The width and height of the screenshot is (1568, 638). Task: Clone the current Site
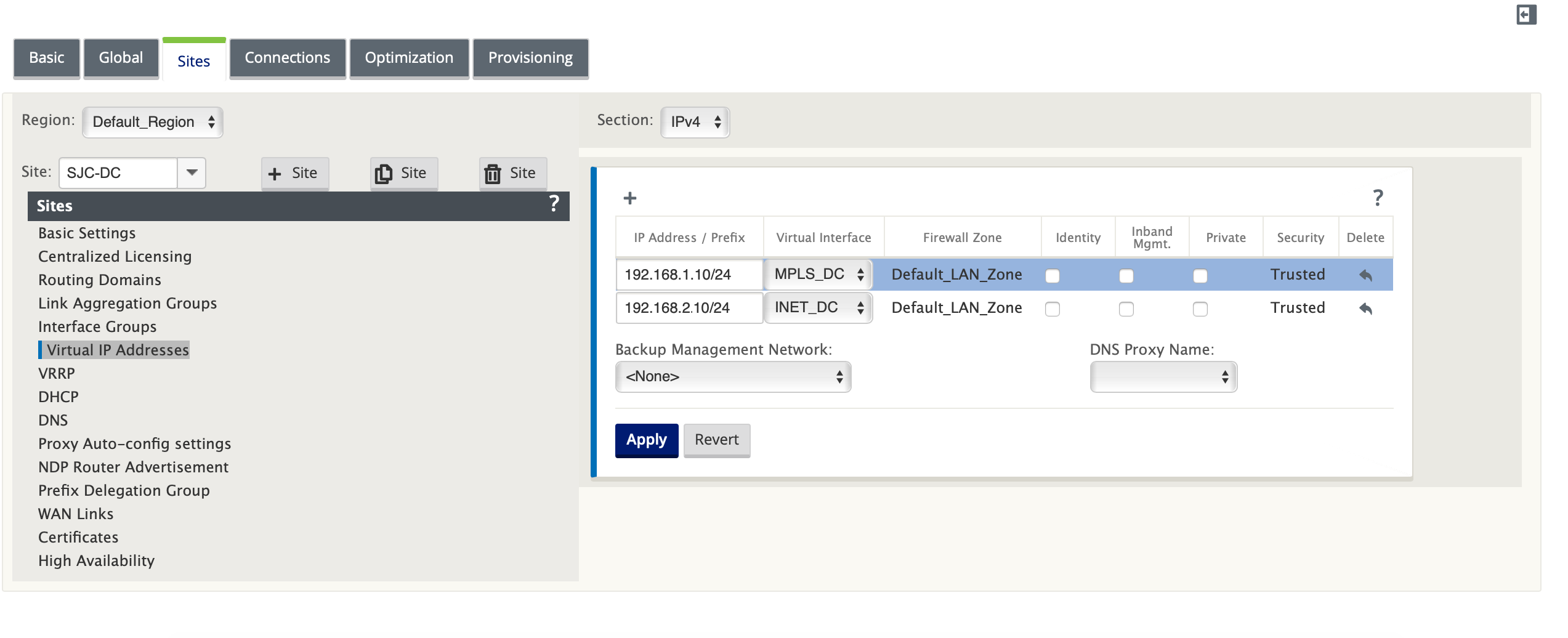coord(404,174)
